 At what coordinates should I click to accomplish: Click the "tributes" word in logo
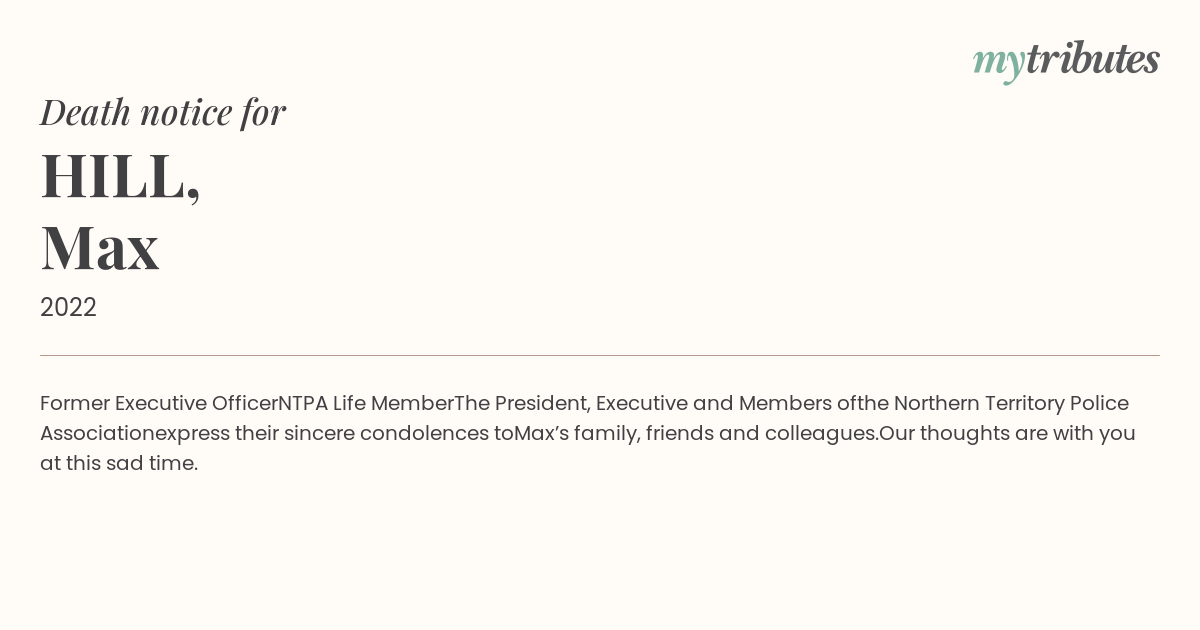click(x=1093, y=59)
